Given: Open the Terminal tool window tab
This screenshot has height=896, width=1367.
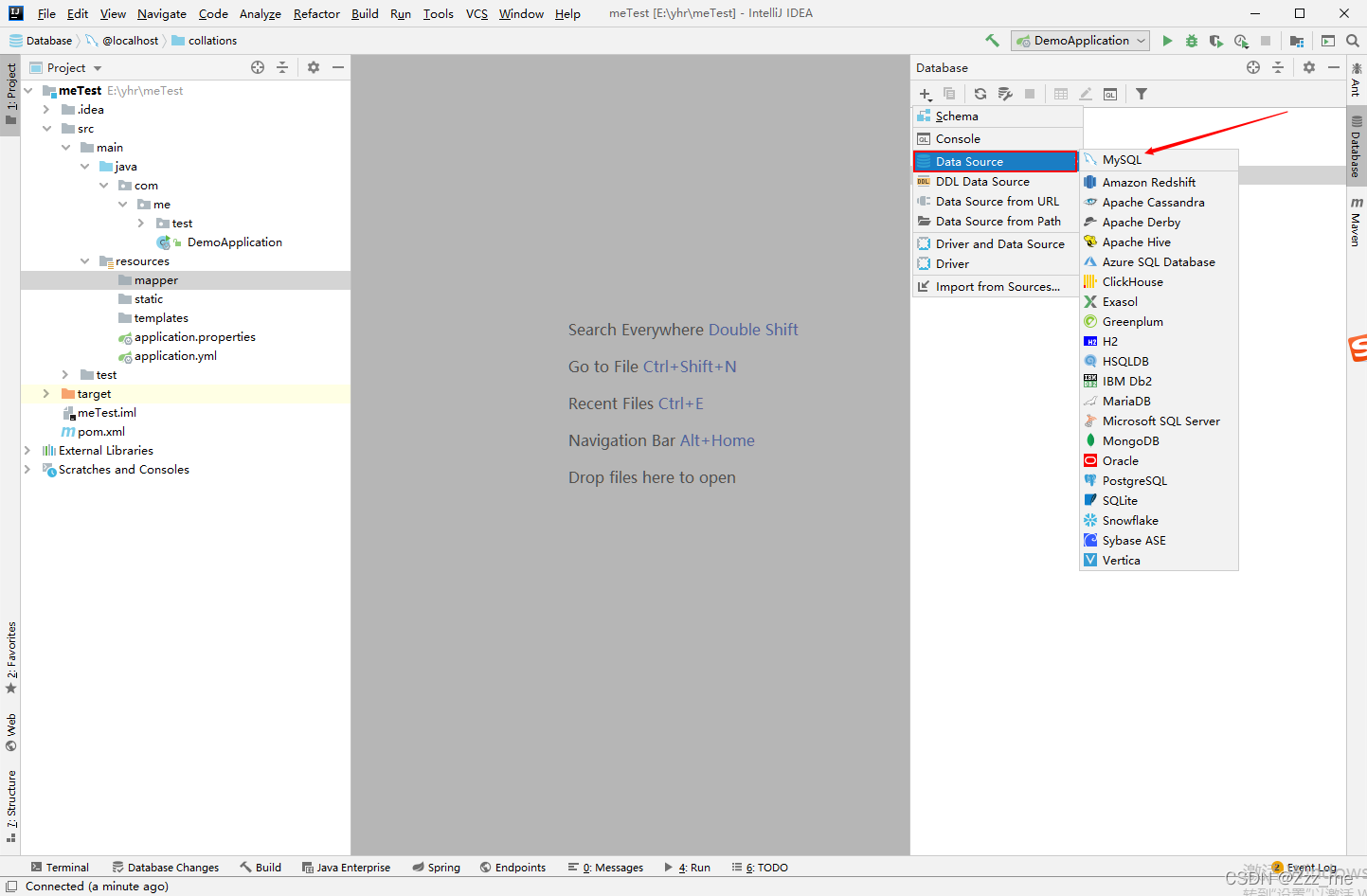Looking at the screenshot, I should click(60, 867).
